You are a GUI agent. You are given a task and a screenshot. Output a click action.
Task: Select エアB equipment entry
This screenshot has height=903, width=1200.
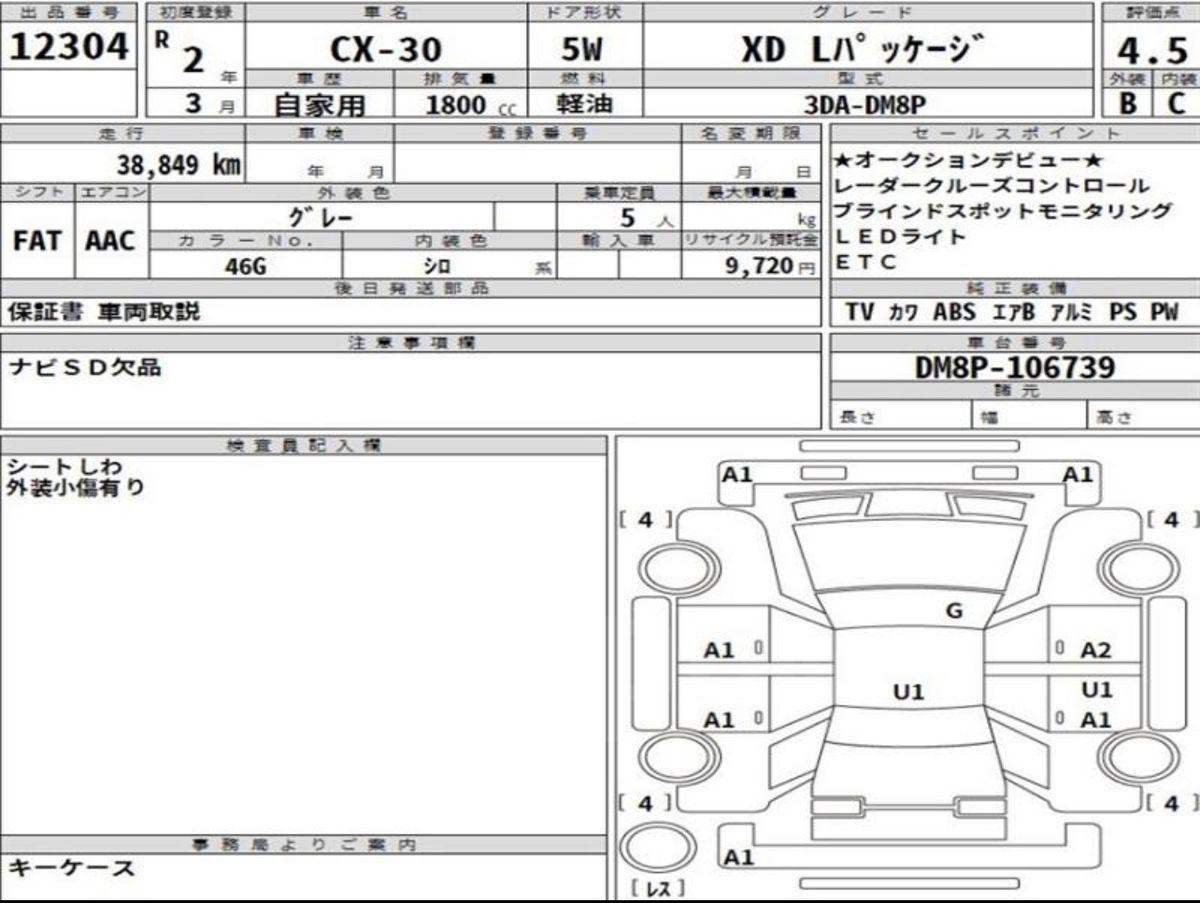coord(1013,312)
